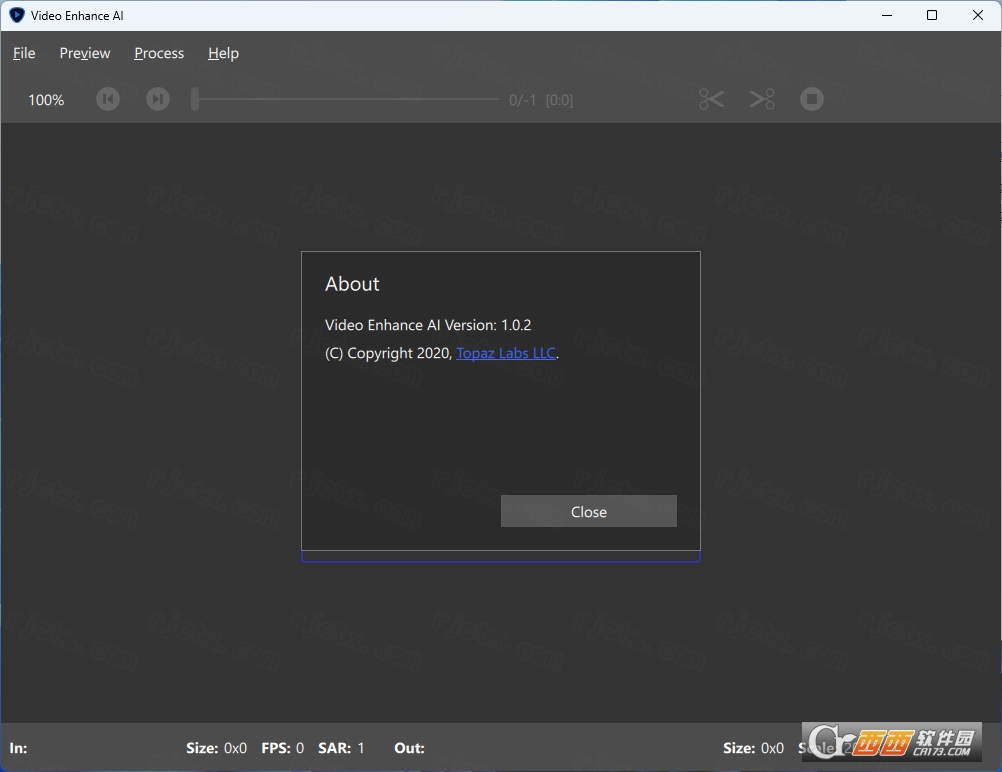This screenshot has height=772, width=1002.
Task: Click the stop processing icon
Action: click(x=812, y=99)
